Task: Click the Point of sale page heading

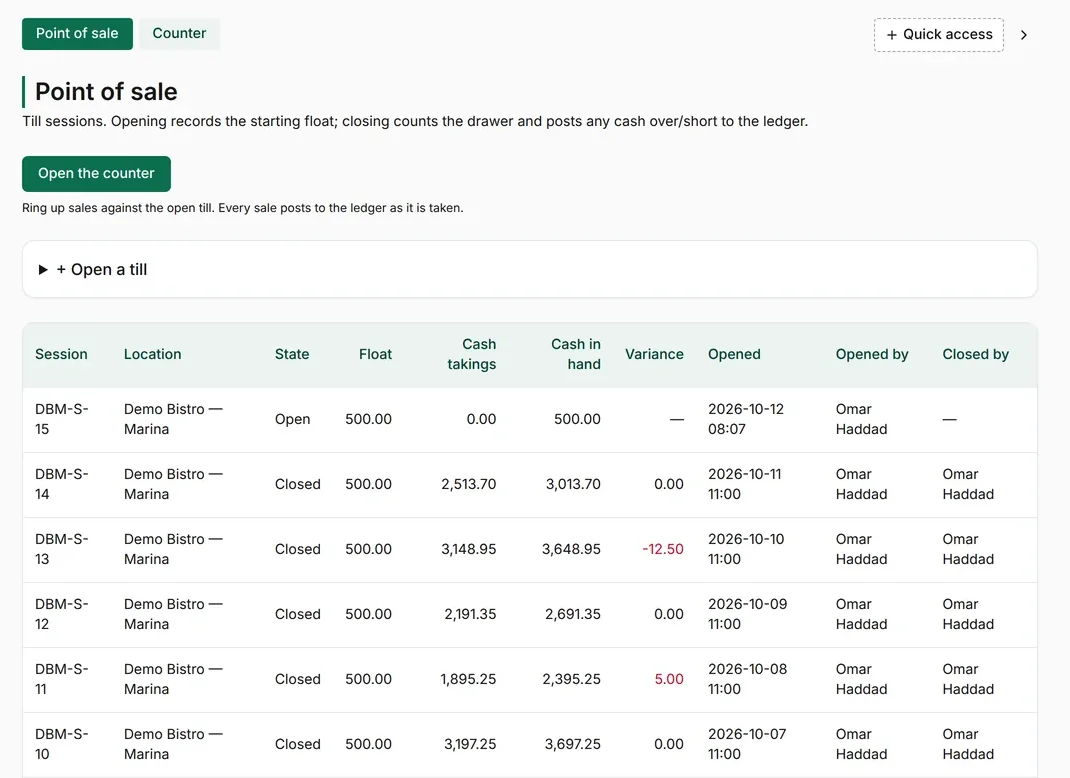Action: 106,91
